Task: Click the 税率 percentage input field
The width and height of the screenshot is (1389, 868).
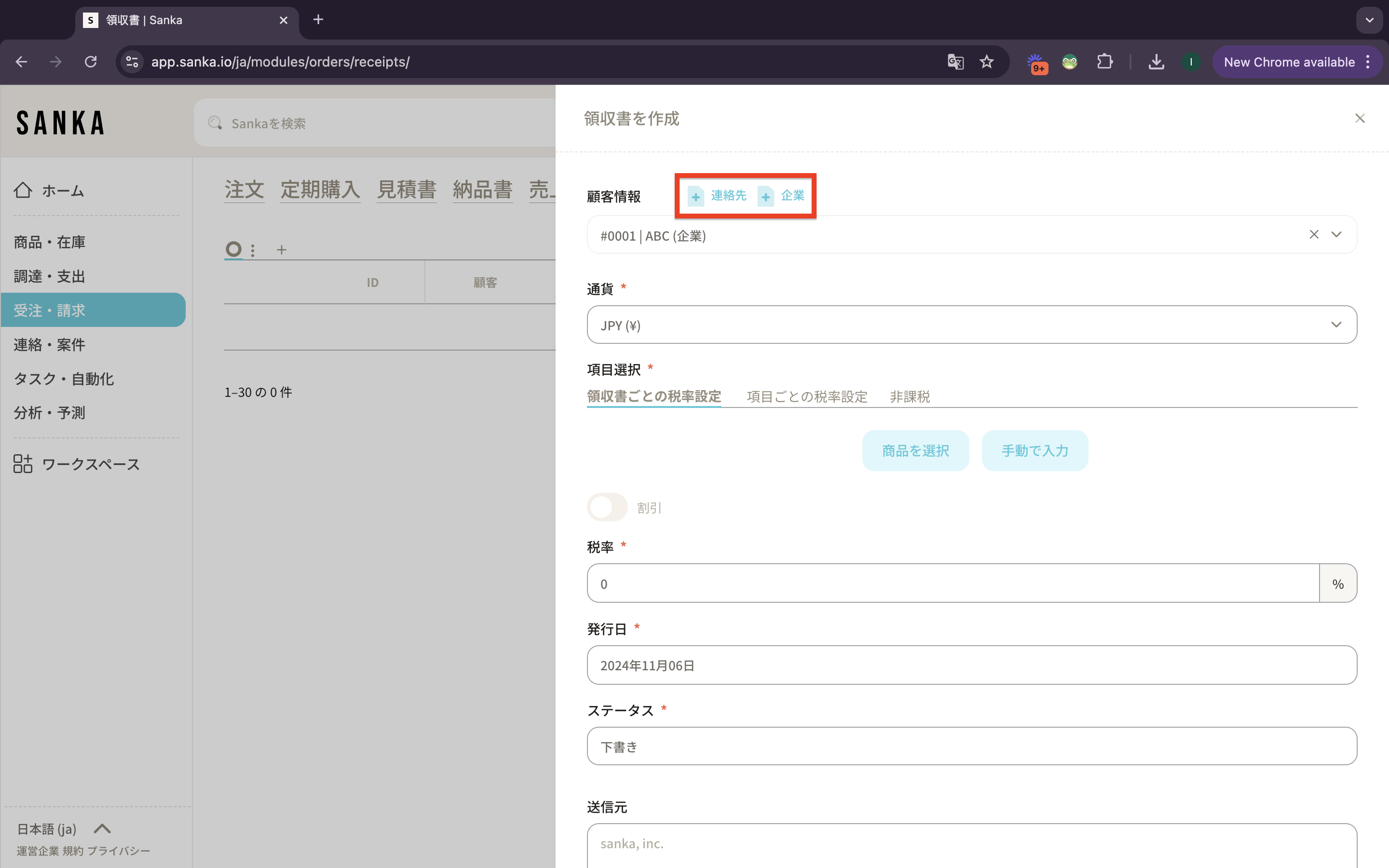Action: pos(953,583)
